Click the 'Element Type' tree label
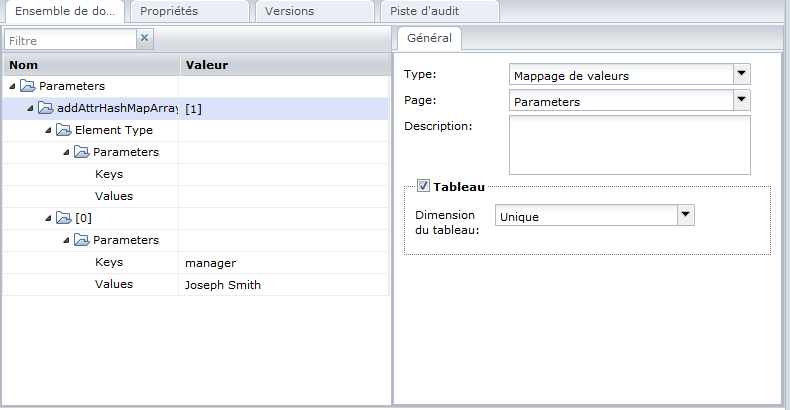This screenshot has width=790, height=410. [114, 130]
